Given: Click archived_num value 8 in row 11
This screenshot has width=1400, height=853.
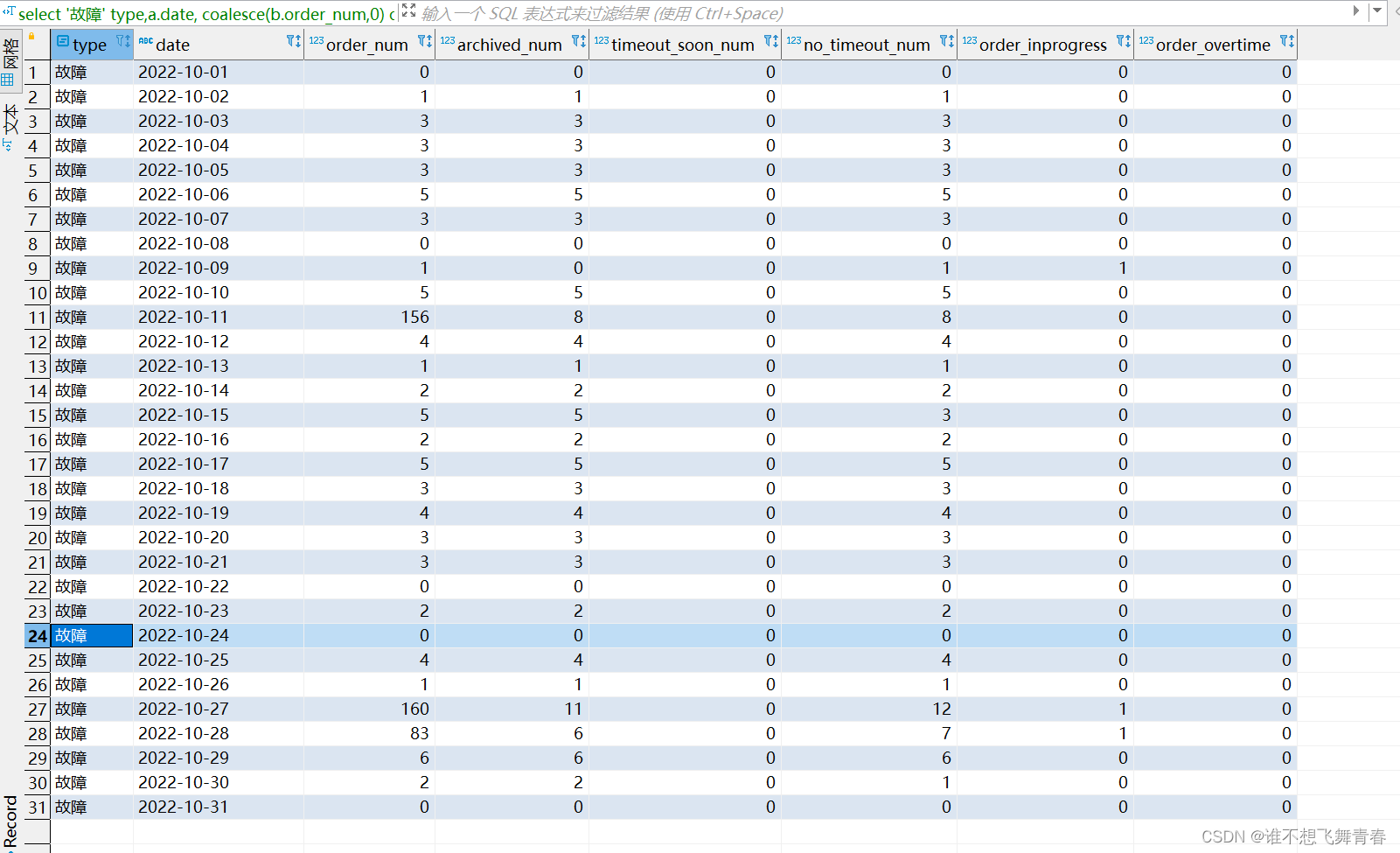Looking at the screenshot, I should tap(512, 317).
